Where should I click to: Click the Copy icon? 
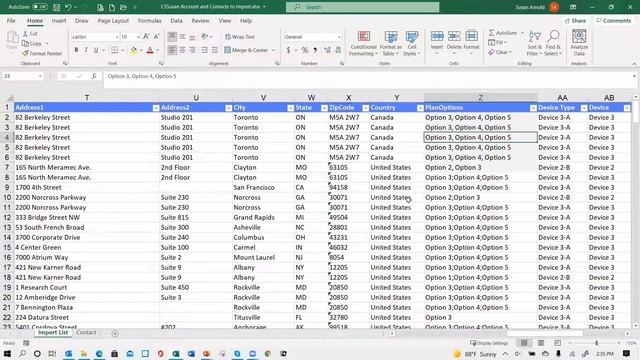(x=25, y=43)
